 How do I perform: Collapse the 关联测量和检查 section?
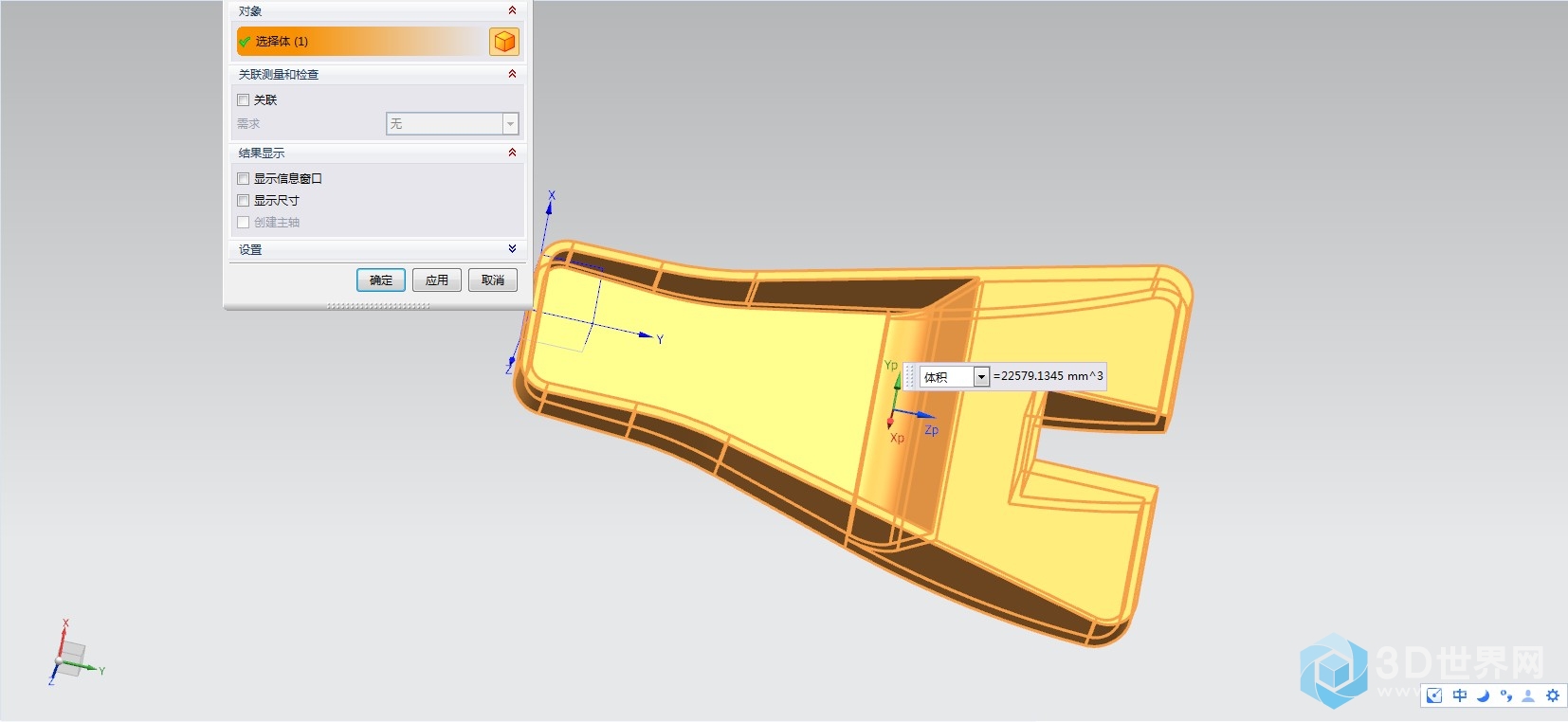(512, 74)
